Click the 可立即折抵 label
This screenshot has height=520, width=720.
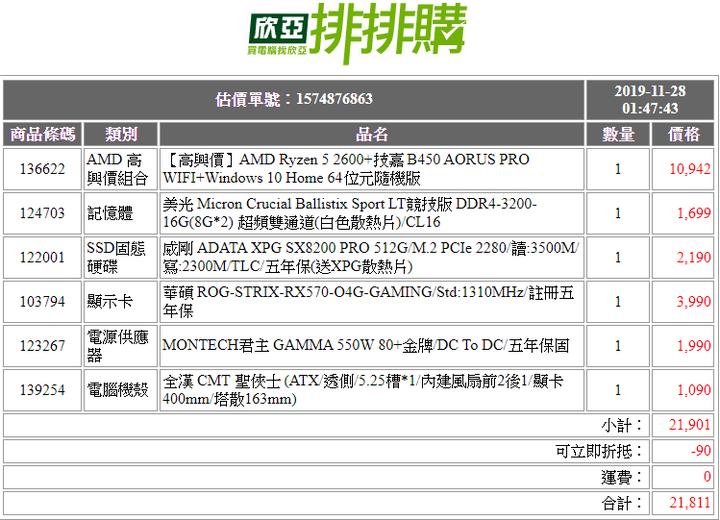599,451
